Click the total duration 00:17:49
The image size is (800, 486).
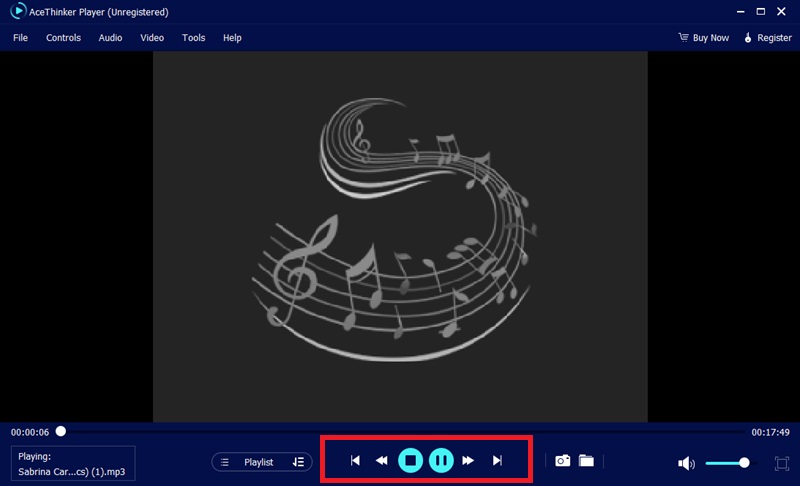tap(770, 432)
